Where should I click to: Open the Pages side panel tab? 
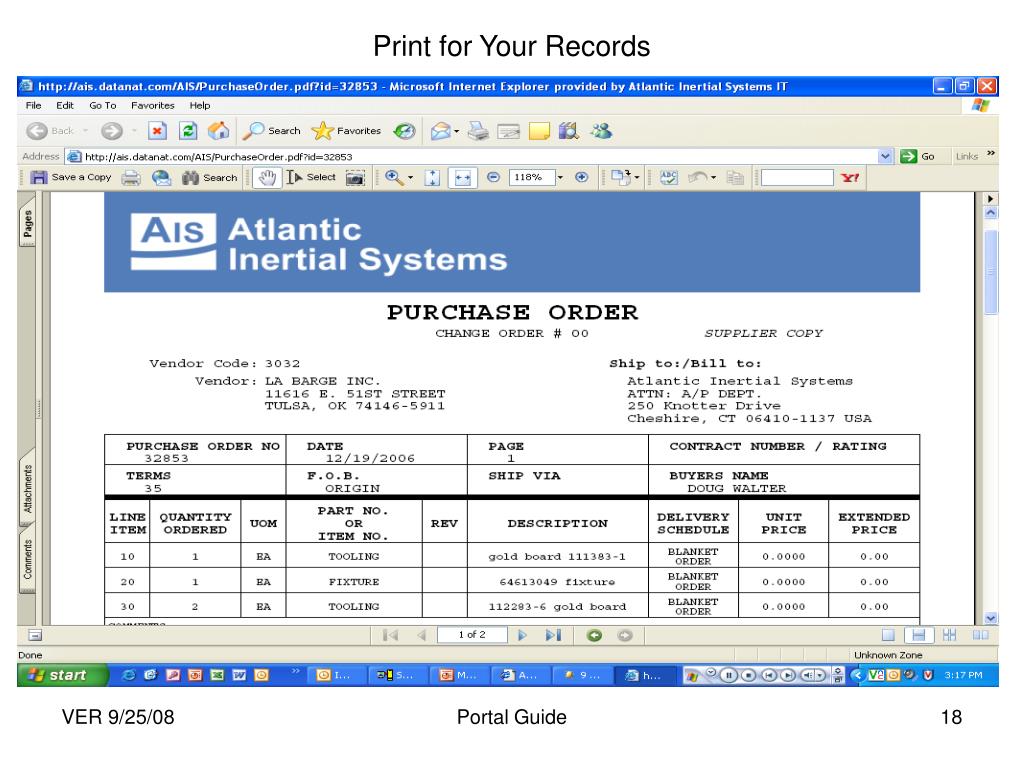click(27, 223)
